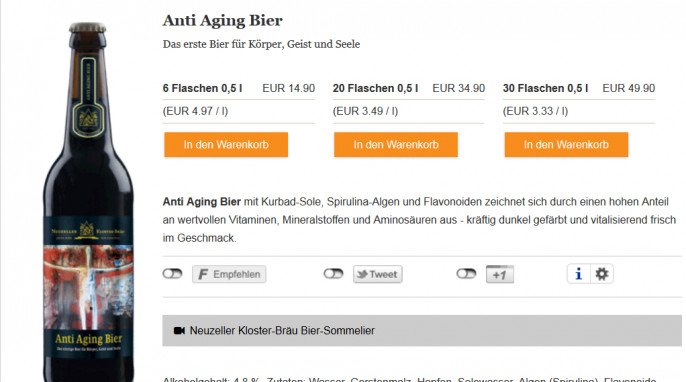Add 30 Flaschen to Warenkorb
The height and width of the screenshot is (382, 686).
click(x=566, y=144)
